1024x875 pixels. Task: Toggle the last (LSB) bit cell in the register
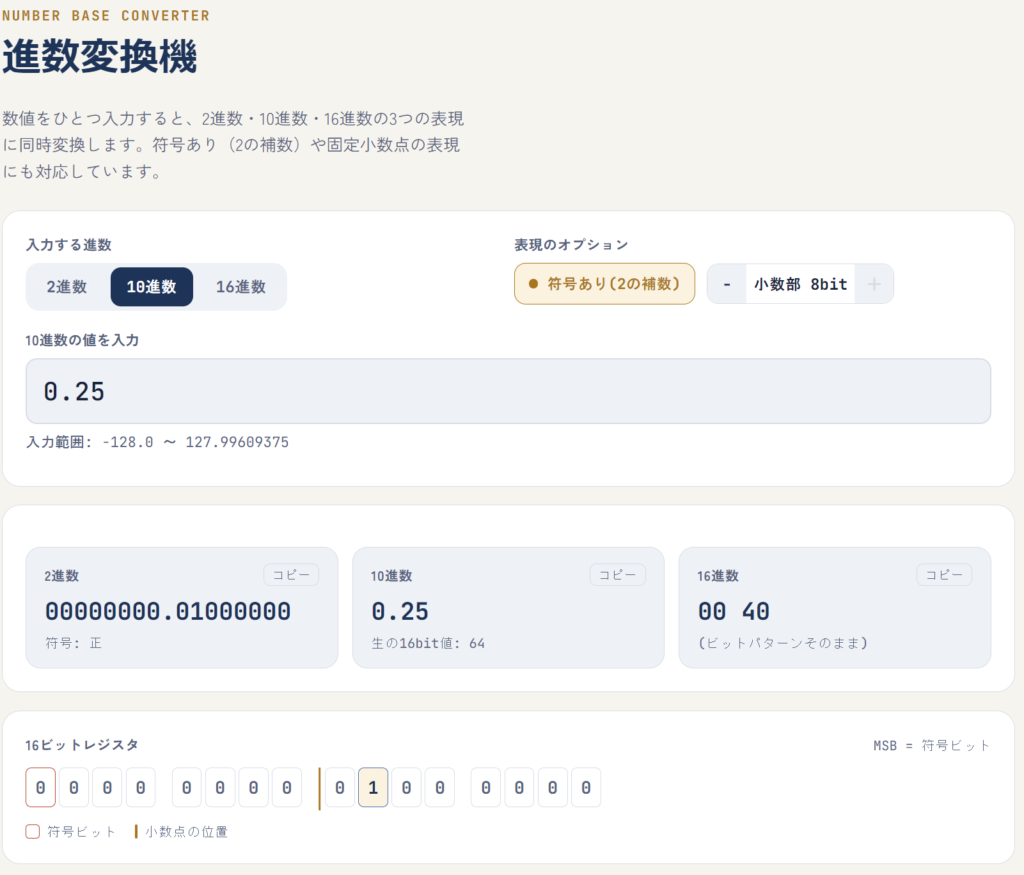[x=586, y=788]
